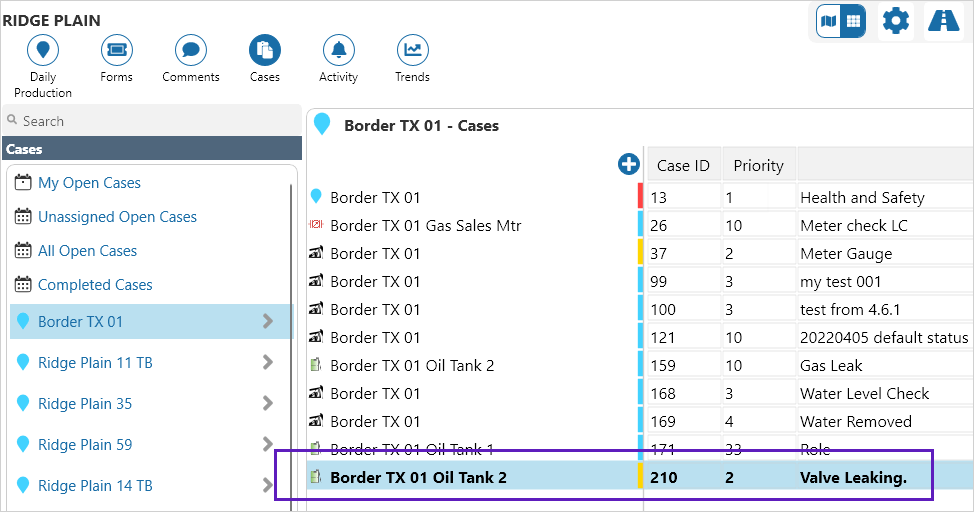Show the Trends chart view
Screen dimensions: 974x512
pos(412,51)
